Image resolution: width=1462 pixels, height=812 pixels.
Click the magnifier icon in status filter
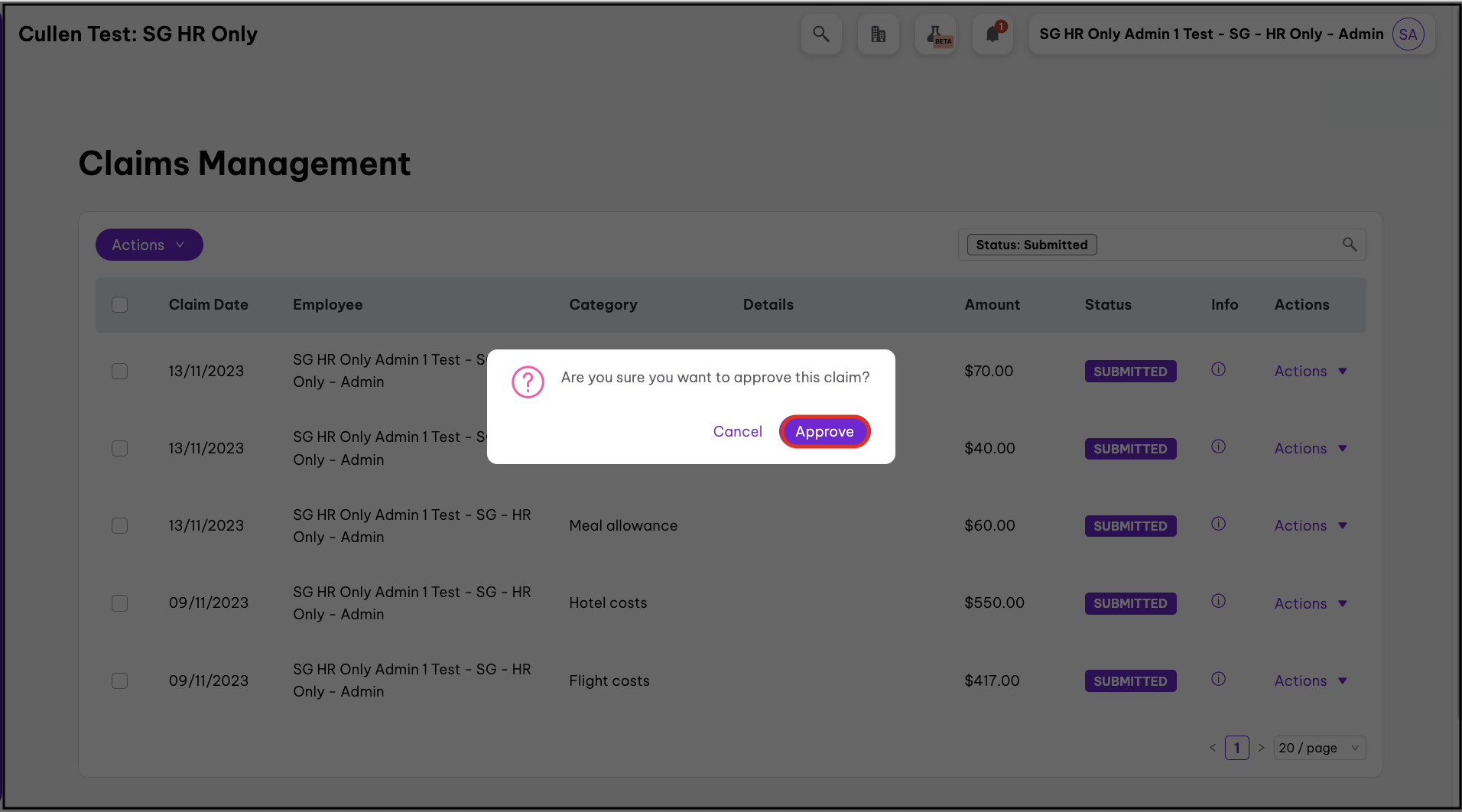[1350, 245]
